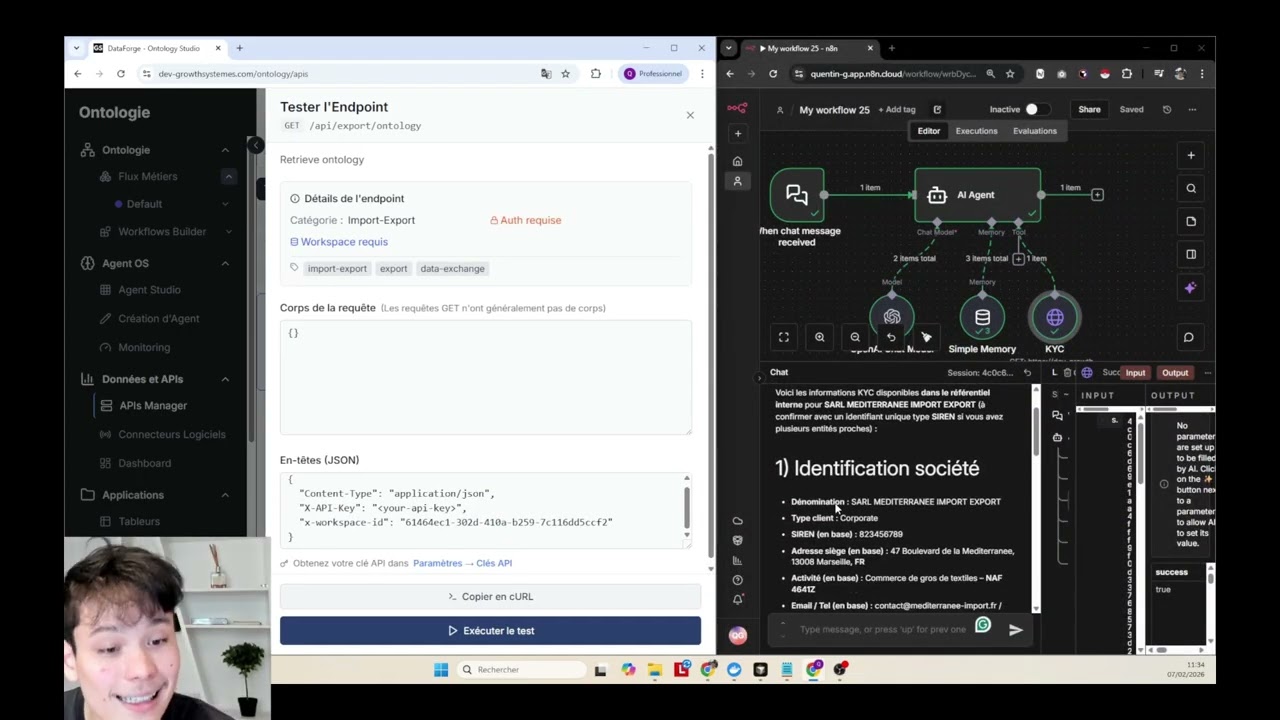This screenshot has width=1280, height=720.
Task: Add a sticky note on the canvas
Action: click(x=1190, y=221)
